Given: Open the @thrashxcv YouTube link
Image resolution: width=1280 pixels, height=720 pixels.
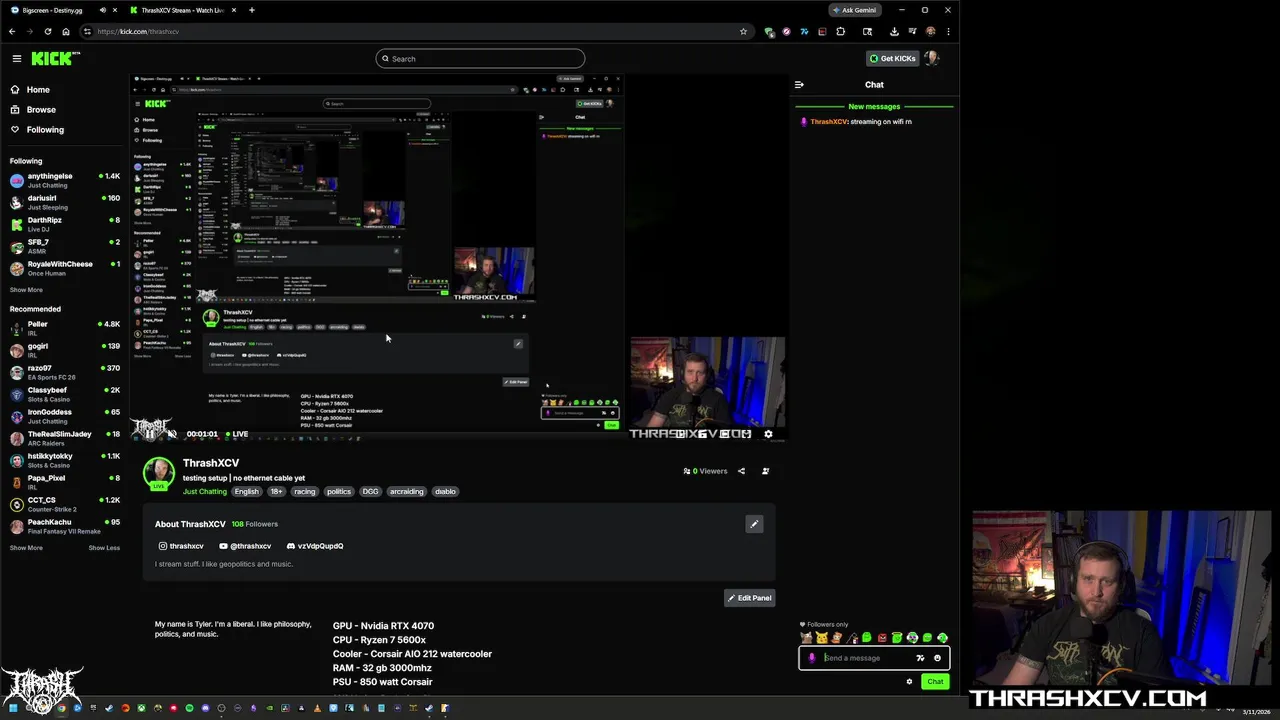Looking at the screenshot, I should click(245, 546).
